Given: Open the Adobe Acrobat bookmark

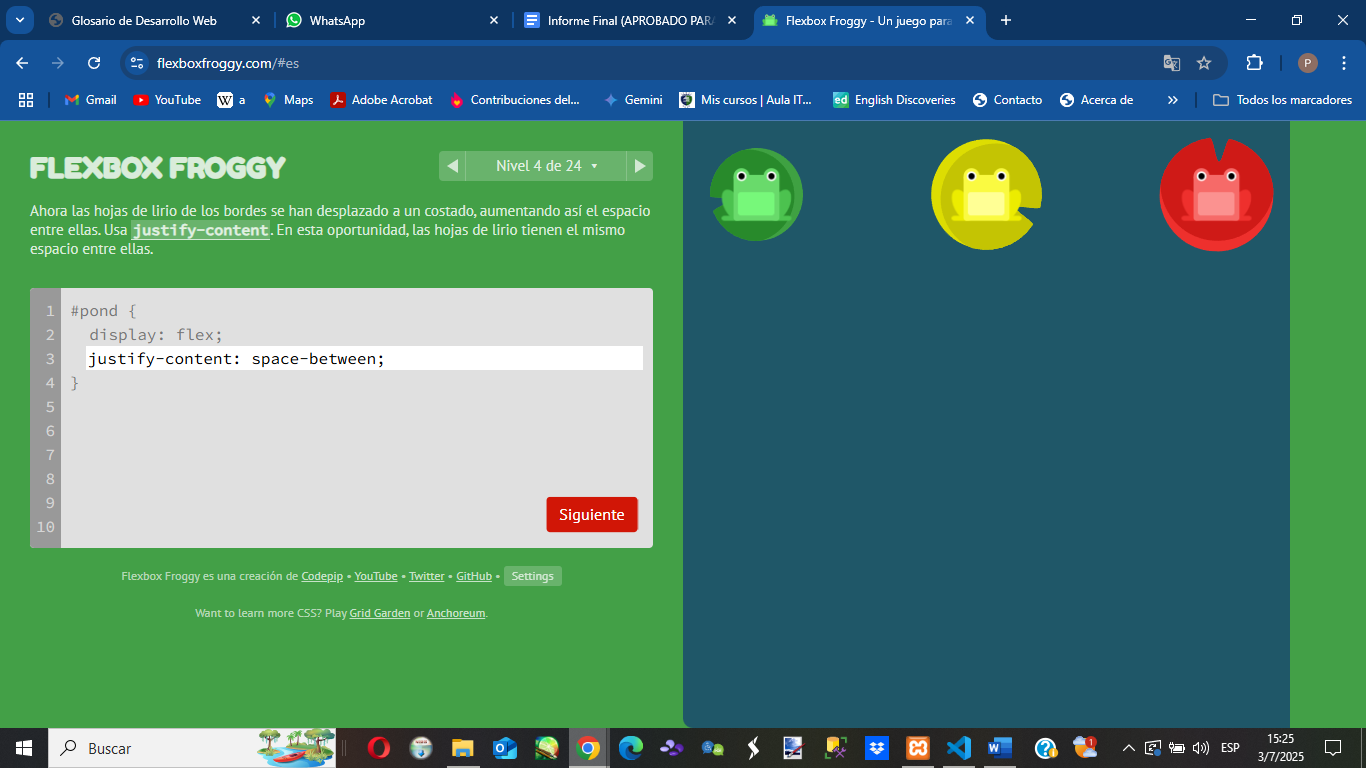Looking at the screenshot, I should (x=381, y=100).
